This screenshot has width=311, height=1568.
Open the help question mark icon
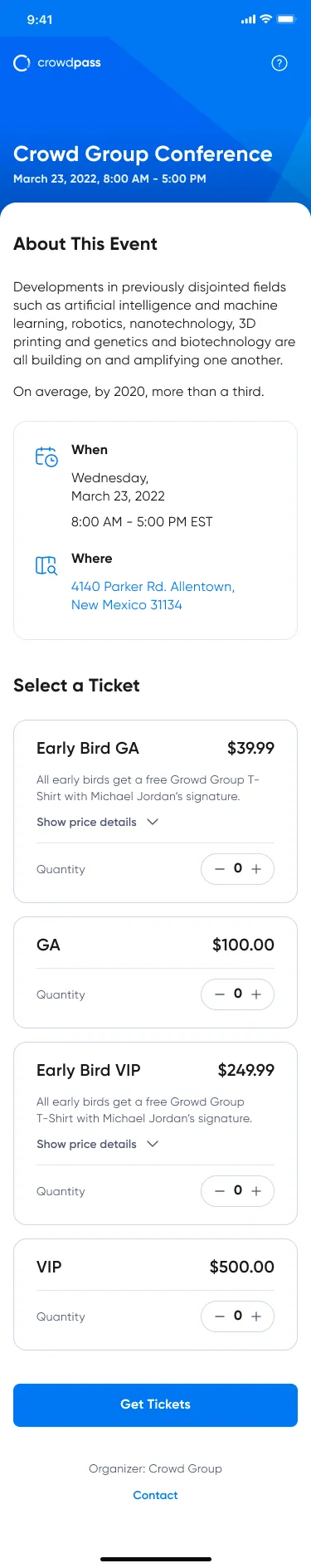point(279,63)
